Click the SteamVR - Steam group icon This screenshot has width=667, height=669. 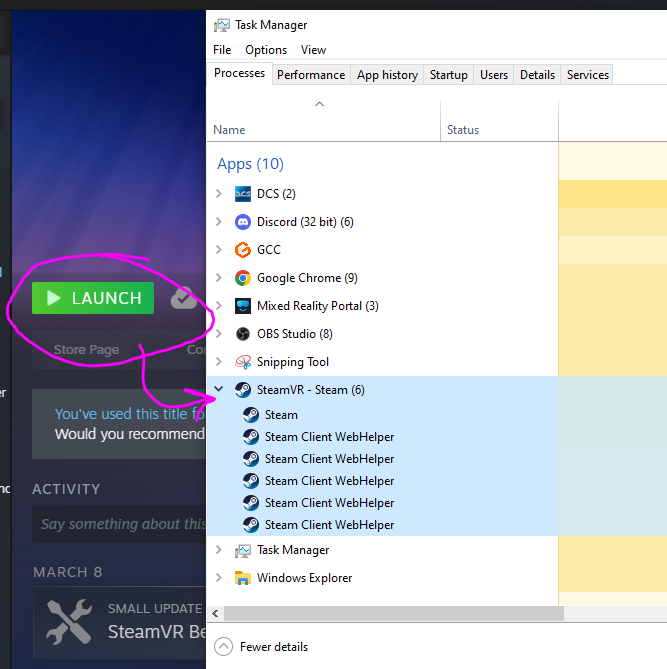(x=243, y=390)
